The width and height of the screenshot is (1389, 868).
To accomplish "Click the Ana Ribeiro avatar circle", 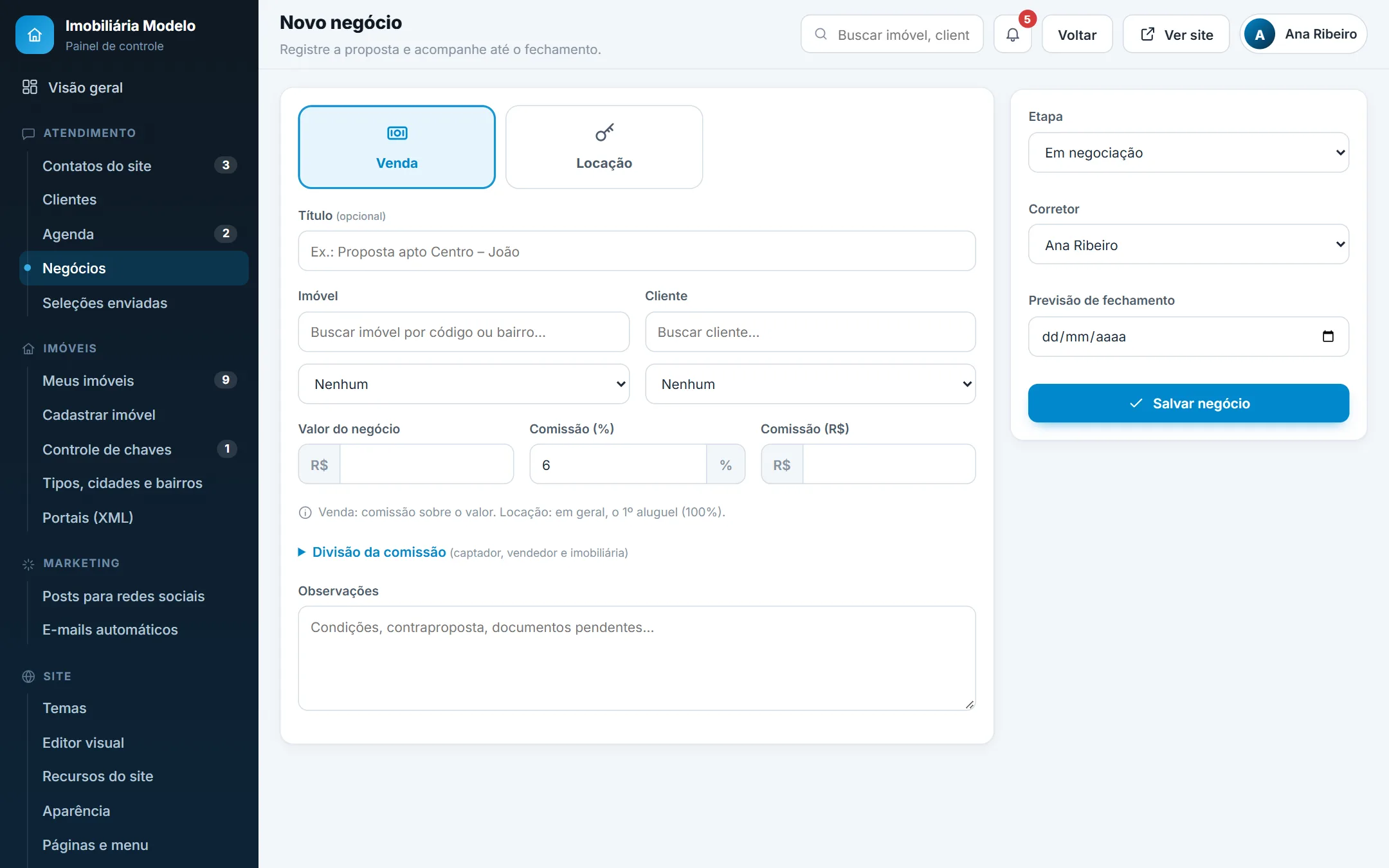I will click(x=1260, y=35).
